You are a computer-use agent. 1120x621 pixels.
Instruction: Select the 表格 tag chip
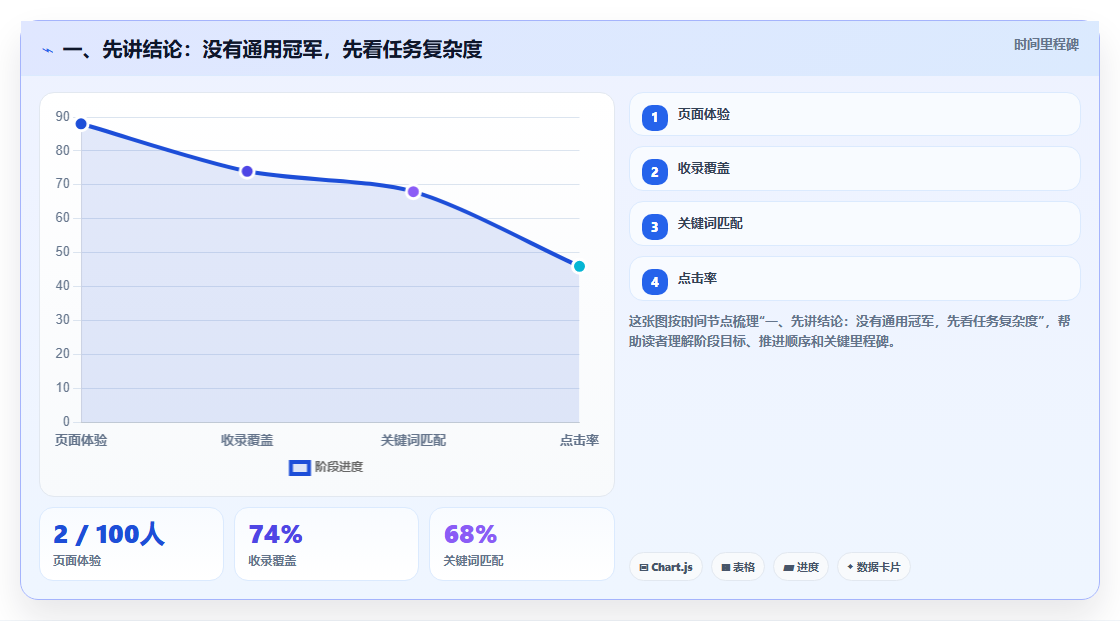pos(738,567)
